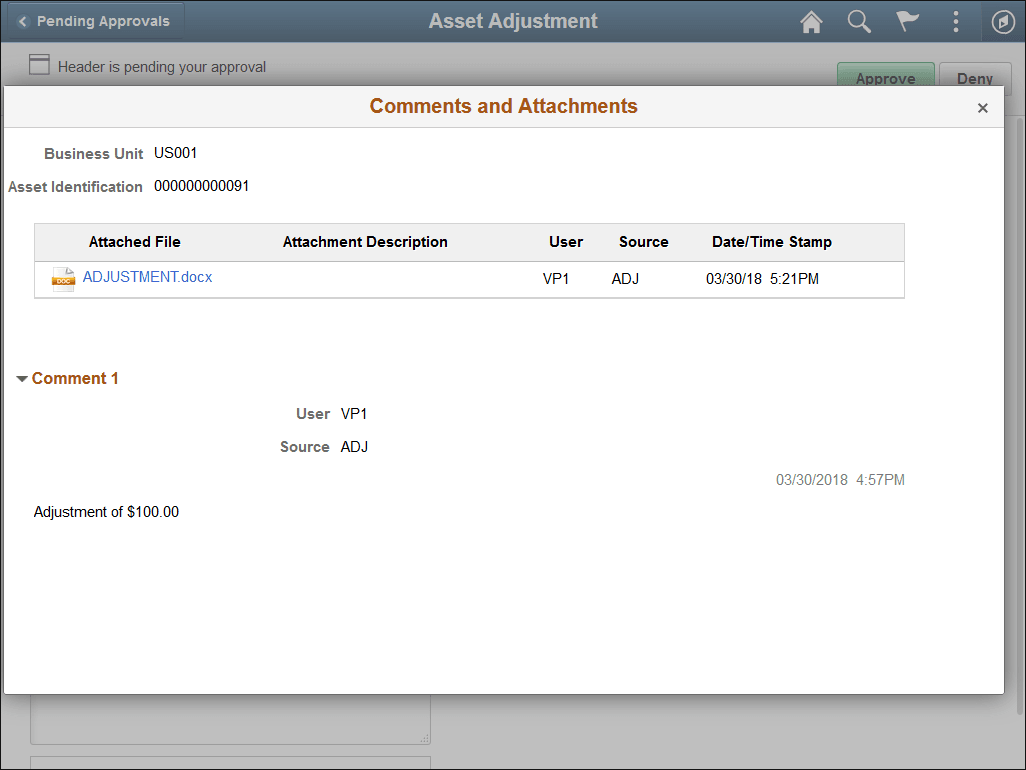This screenshot has width=1026, height=770.
Task: Click the pending header approval icon
Action: point(39,64)
